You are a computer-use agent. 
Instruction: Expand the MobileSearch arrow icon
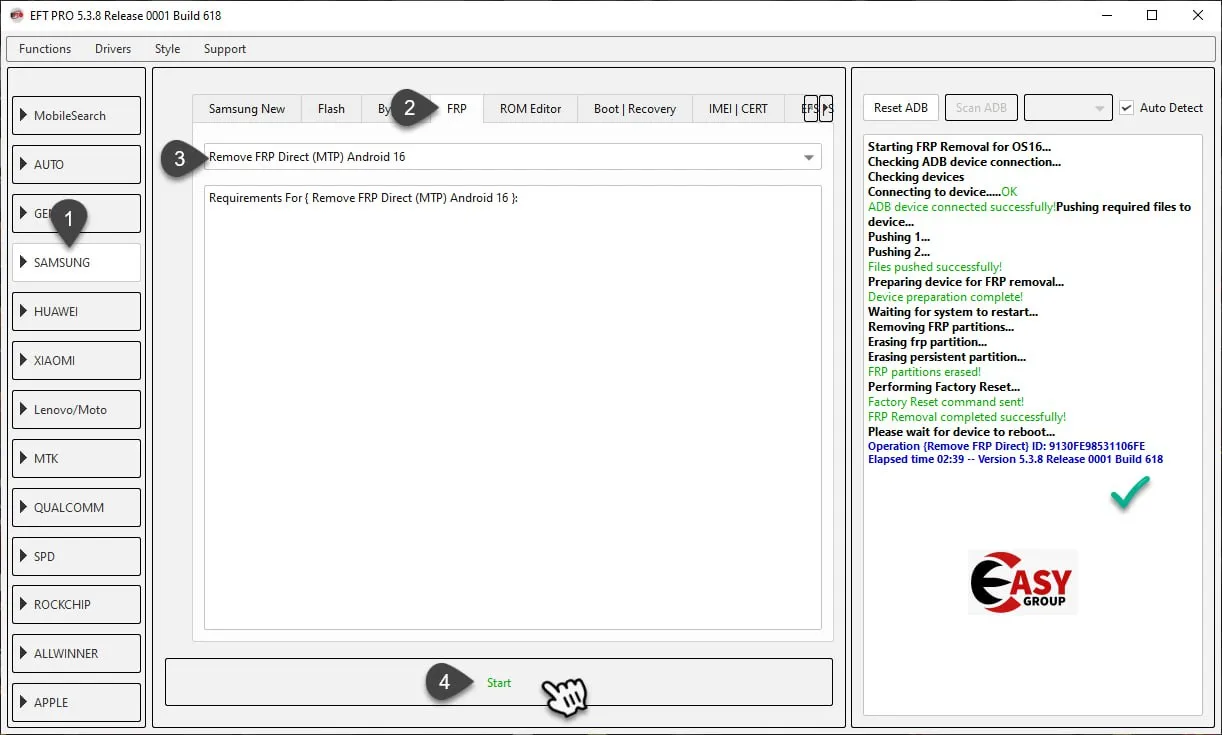pos(23,116)
